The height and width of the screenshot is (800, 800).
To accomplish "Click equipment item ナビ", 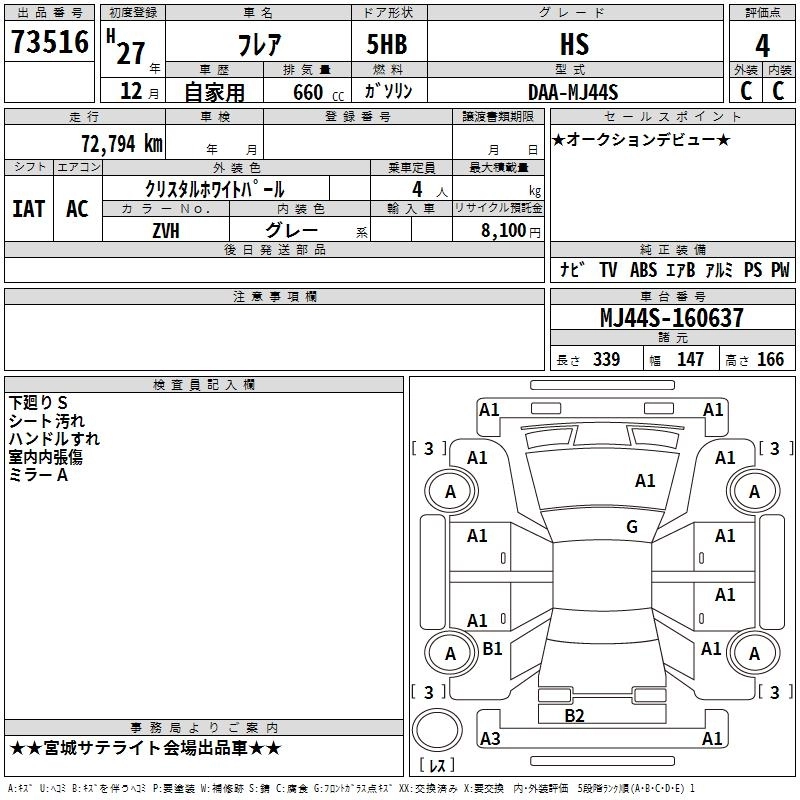I will click(572, 270).
